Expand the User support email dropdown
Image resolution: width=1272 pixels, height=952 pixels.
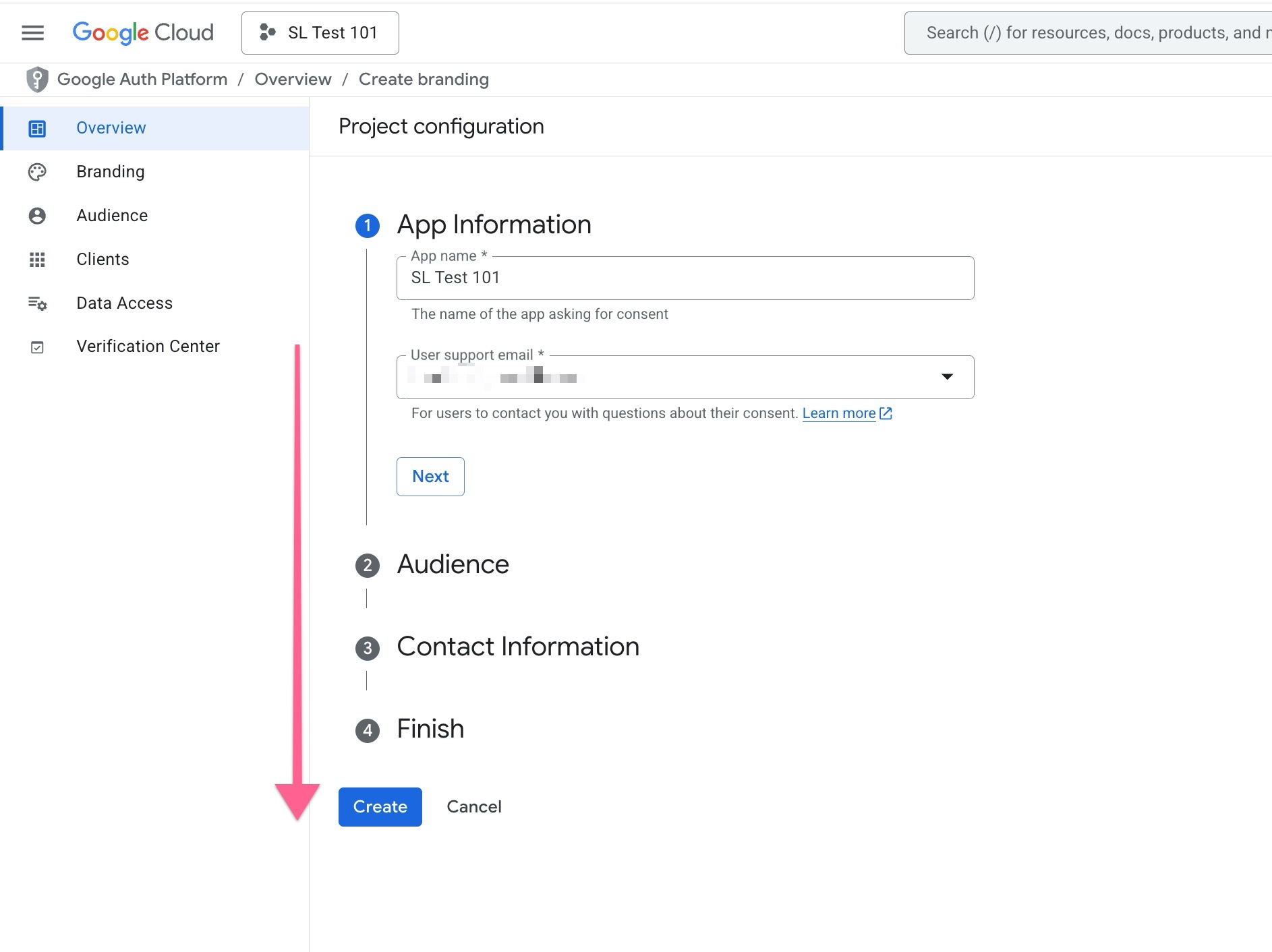tap(946, 377)
